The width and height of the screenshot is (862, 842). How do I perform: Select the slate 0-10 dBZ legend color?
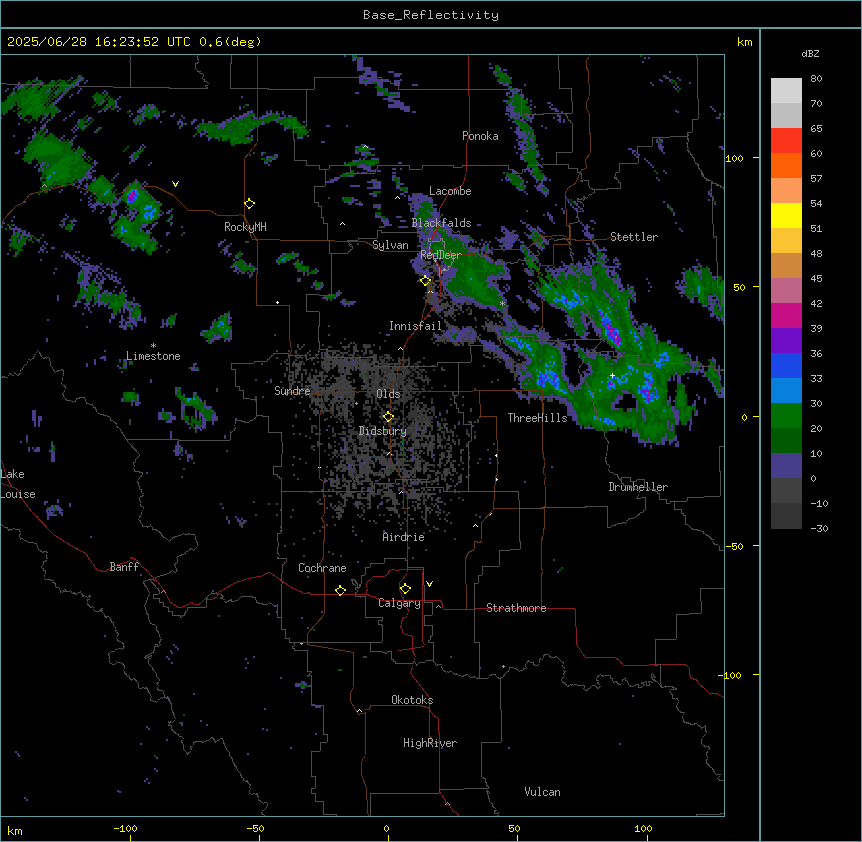click(x=786, y=466)
